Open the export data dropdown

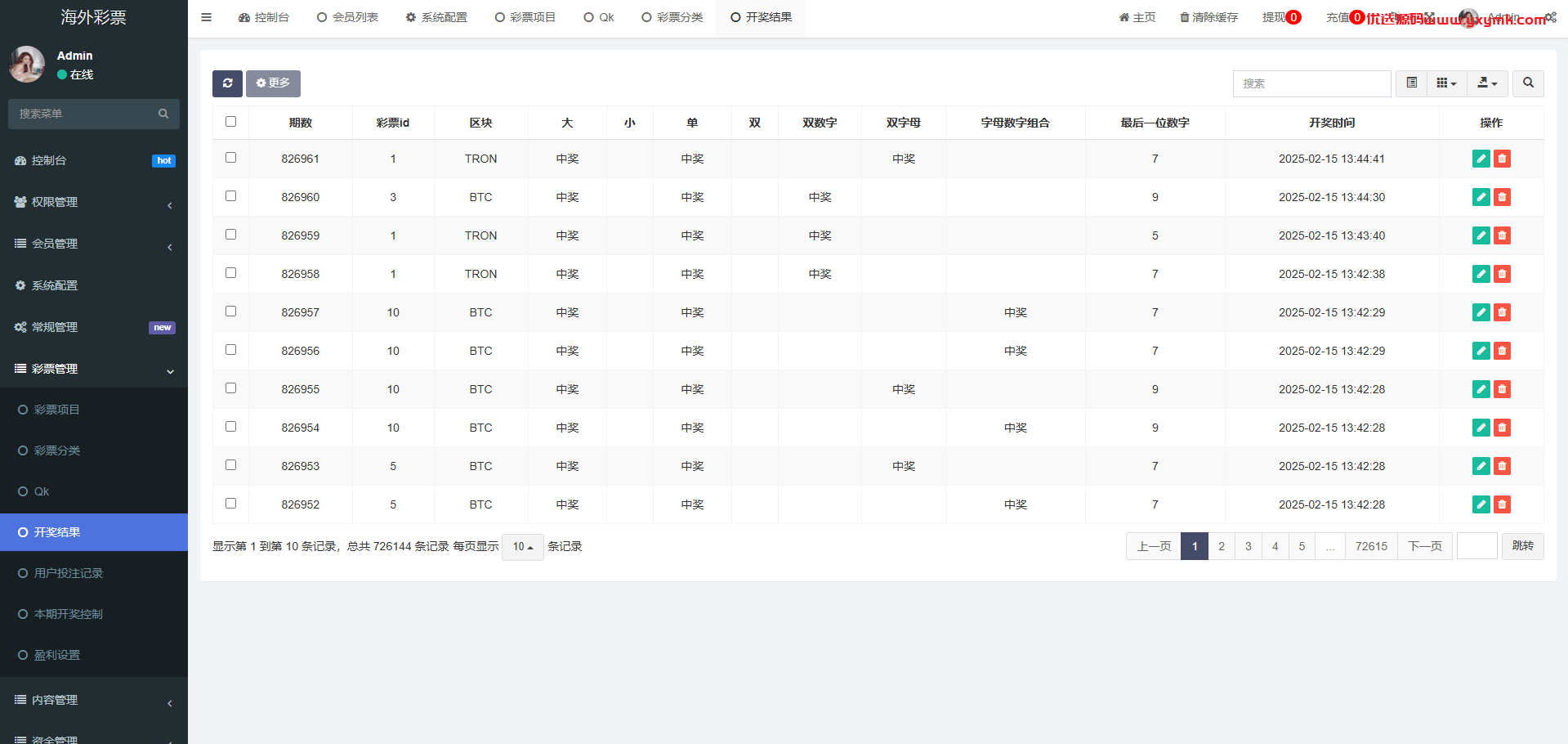1487,83
